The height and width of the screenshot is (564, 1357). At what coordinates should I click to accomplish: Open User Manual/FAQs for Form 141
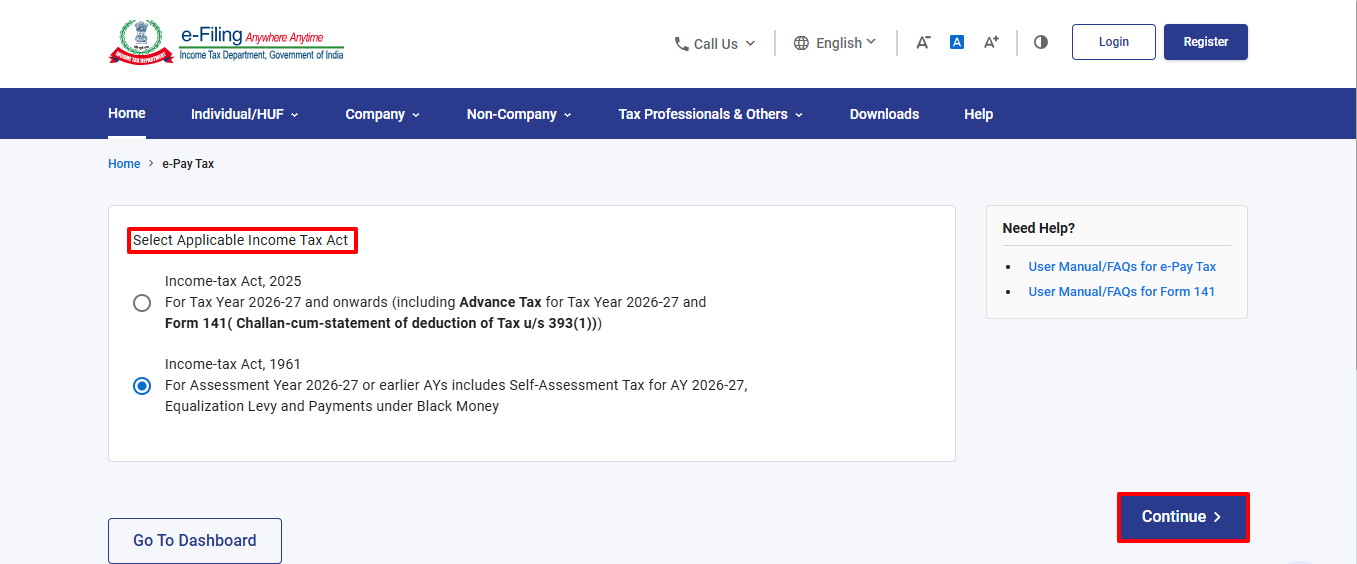(1122, 292)
